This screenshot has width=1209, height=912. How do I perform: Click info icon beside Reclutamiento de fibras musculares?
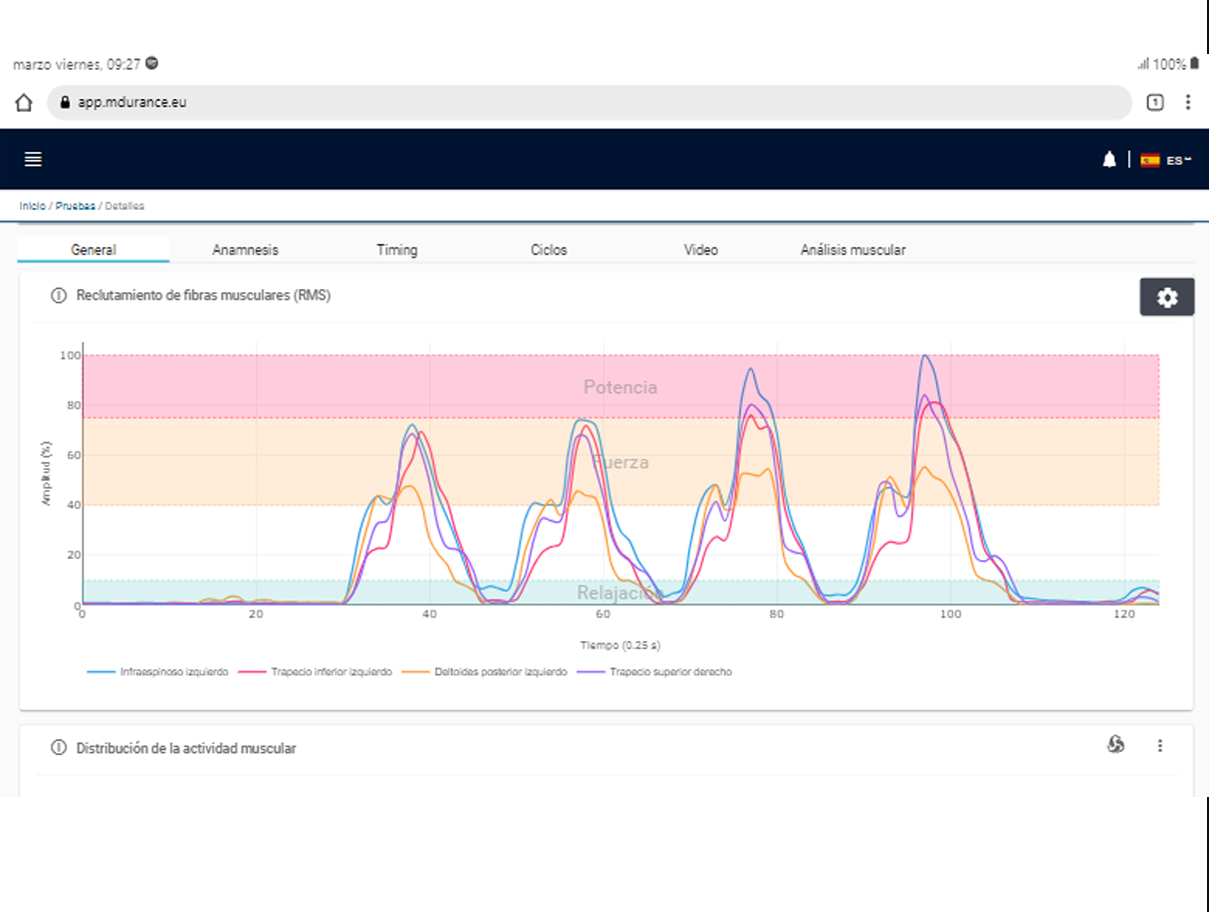(58, 296)
